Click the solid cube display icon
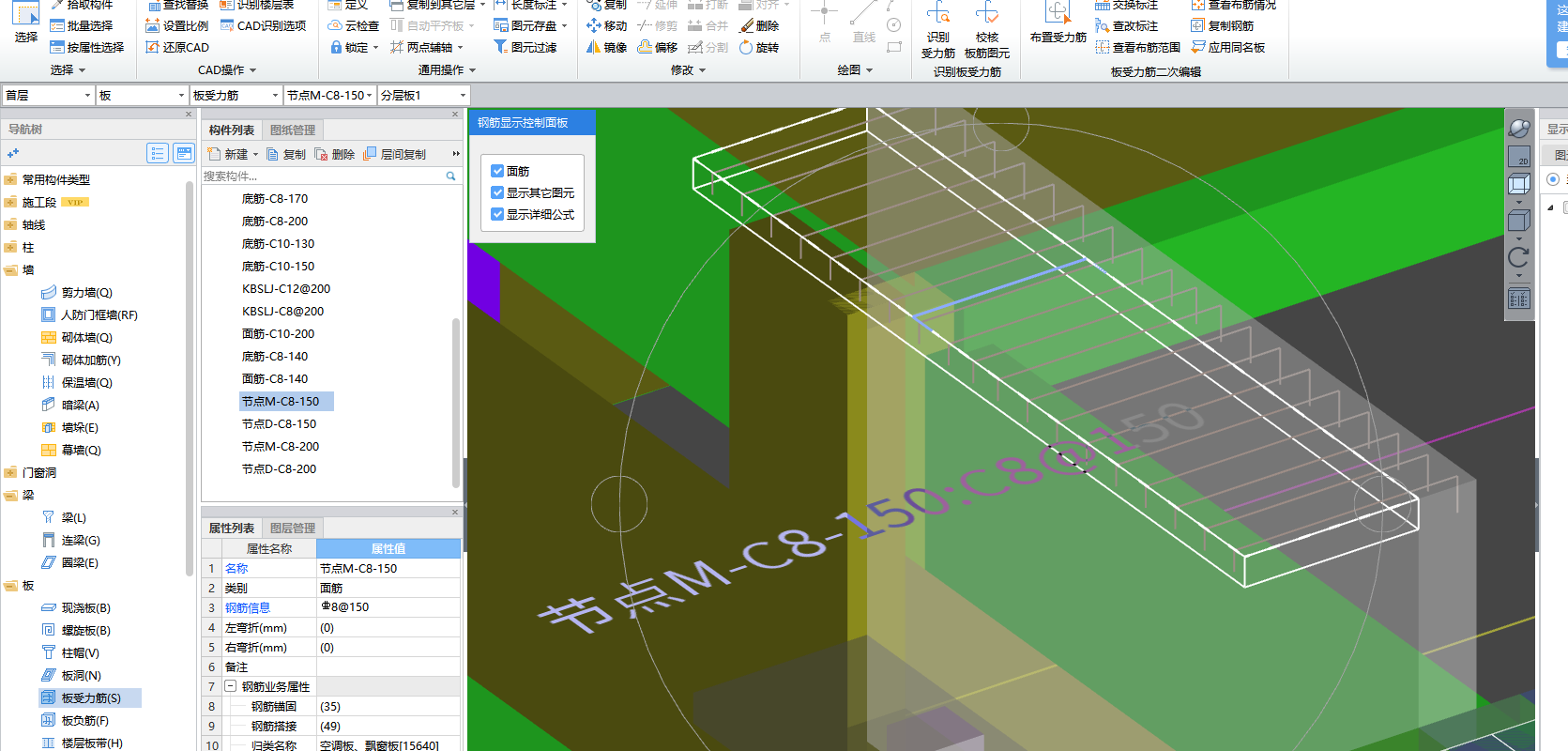This screenshot has height=751, width=1568. coord(1519,222)
